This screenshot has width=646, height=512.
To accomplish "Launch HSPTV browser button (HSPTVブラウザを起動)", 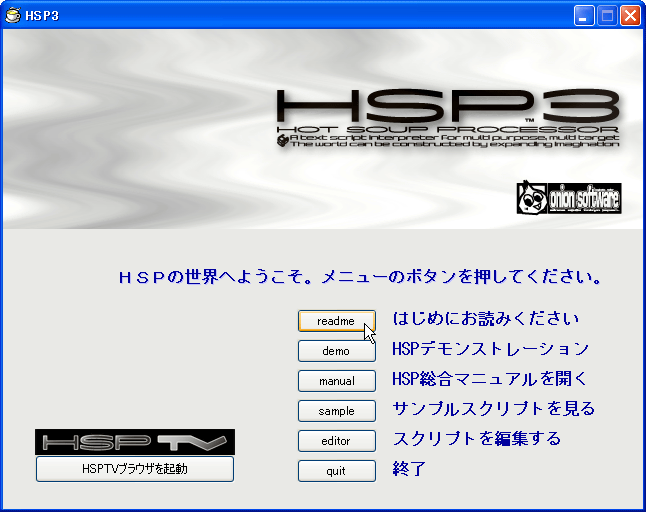I will click(x=135, y=469).
